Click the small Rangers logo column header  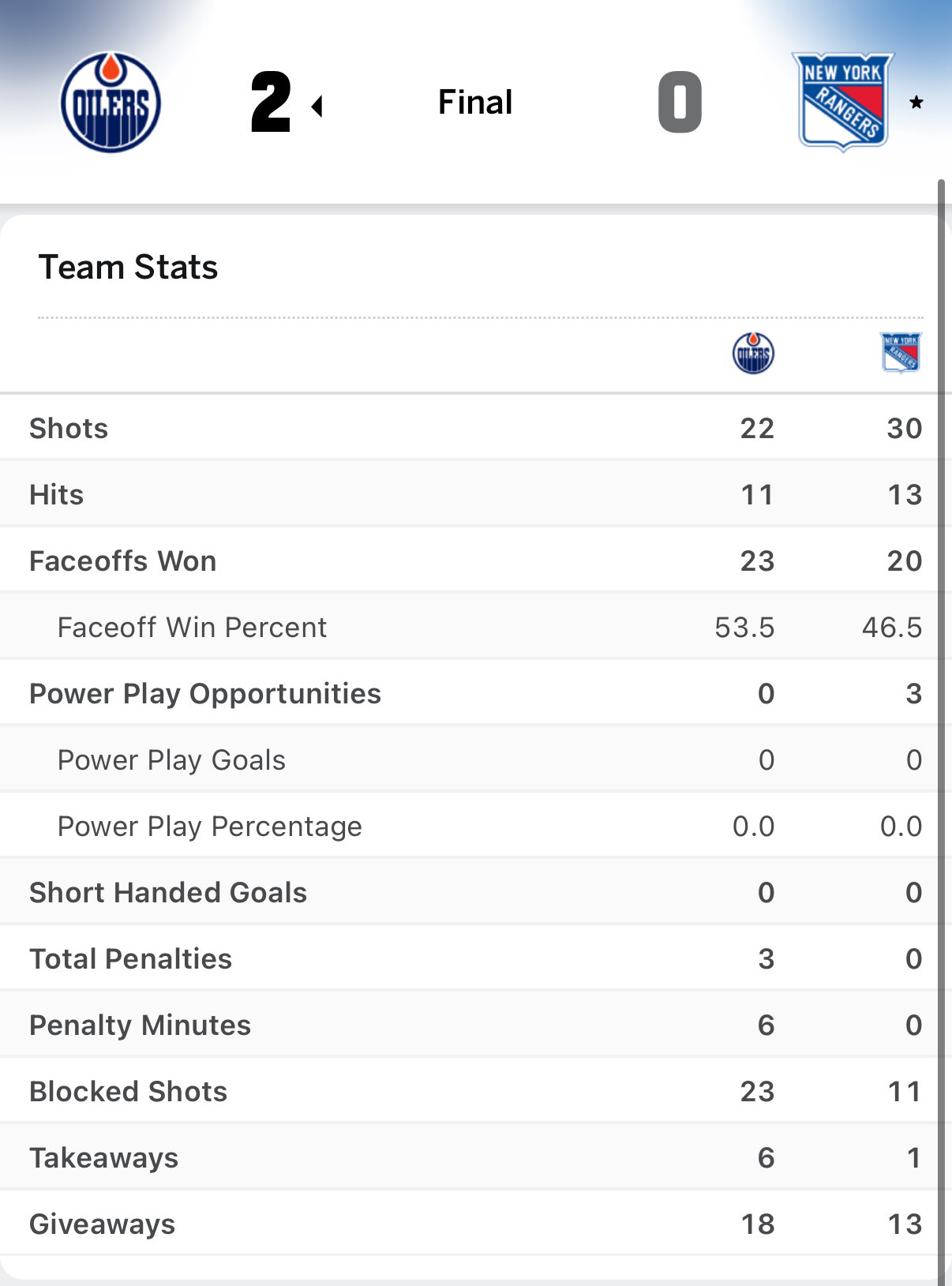[x=901, y=352]
